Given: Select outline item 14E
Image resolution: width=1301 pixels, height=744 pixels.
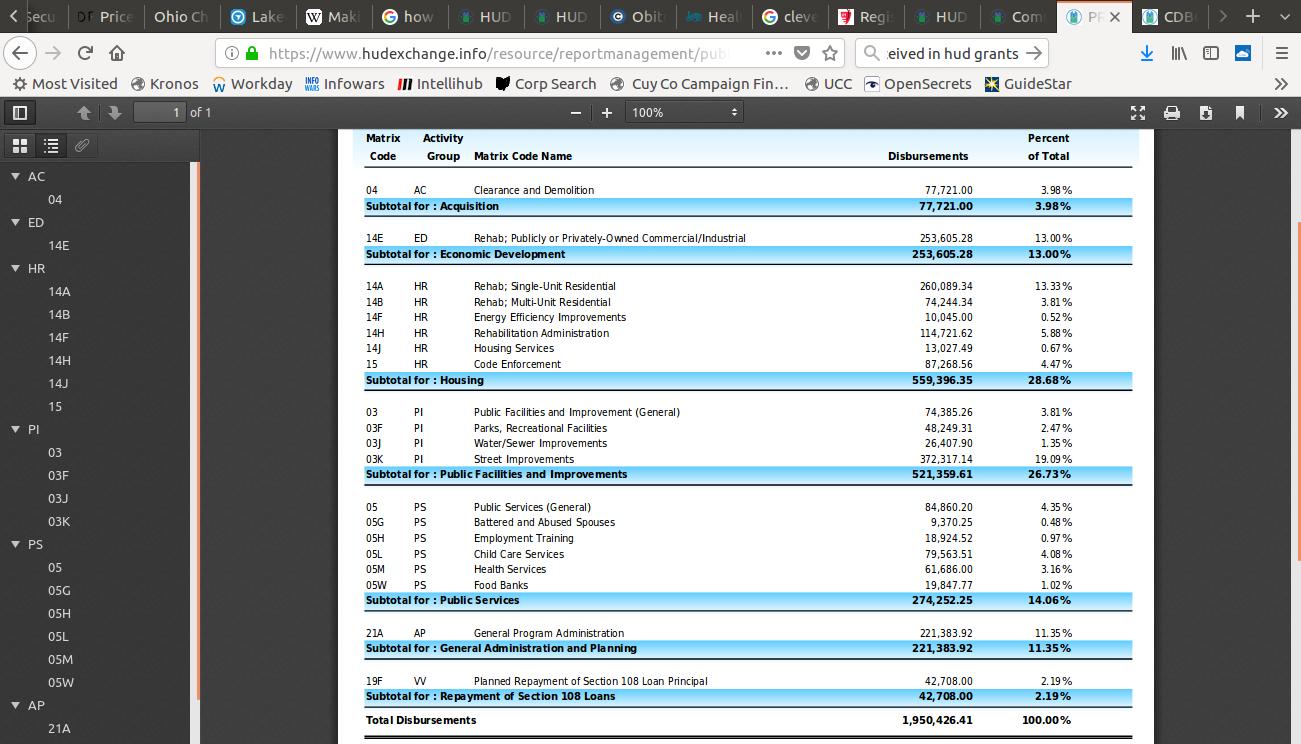Looking at the screenshot, I should [59, 246].
